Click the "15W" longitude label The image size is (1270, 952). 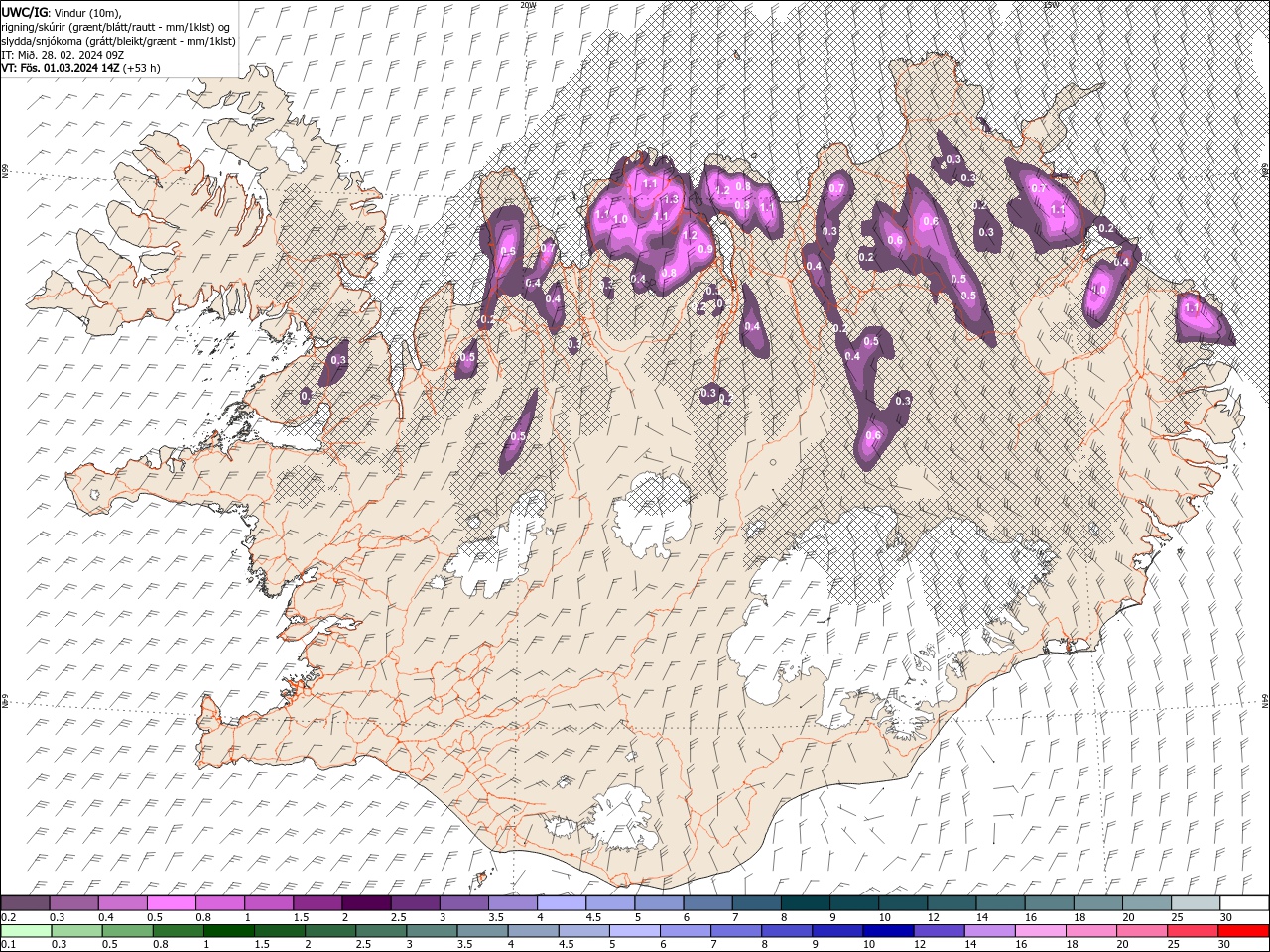coord(1051,5)
